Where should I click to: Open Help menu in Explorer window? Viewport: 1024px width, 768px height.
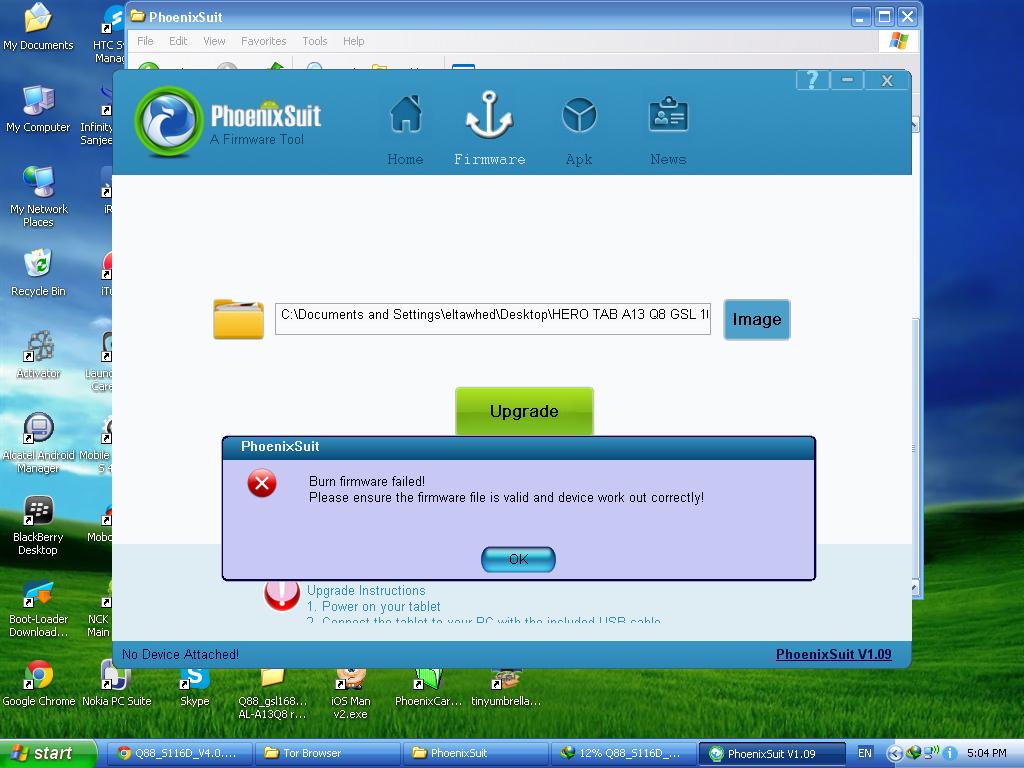tap(354, 41)
